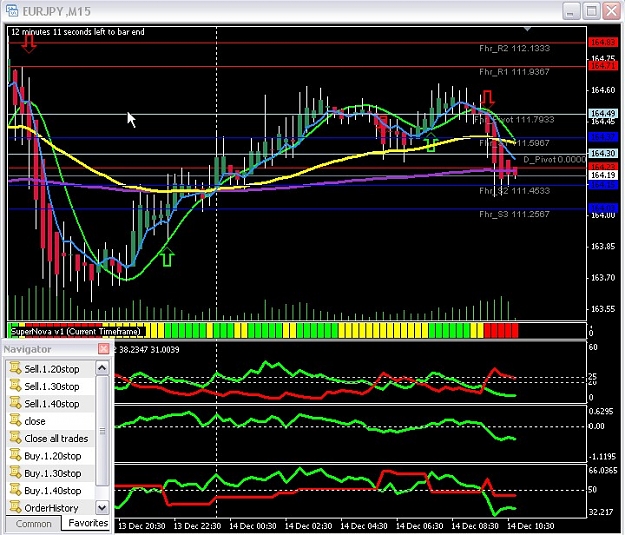Click the D_Pivot 0.0000 label
This screenshot has height=535, width=625.
[554, 159]
